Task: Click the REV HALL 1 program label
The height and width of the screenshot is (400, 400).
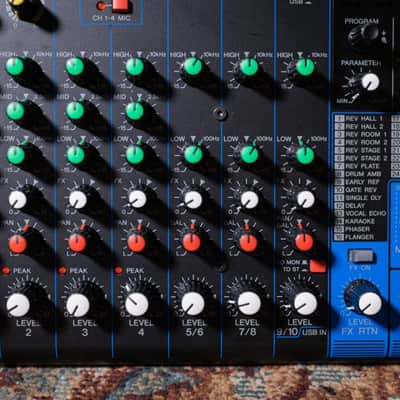Action: [364, 119]
